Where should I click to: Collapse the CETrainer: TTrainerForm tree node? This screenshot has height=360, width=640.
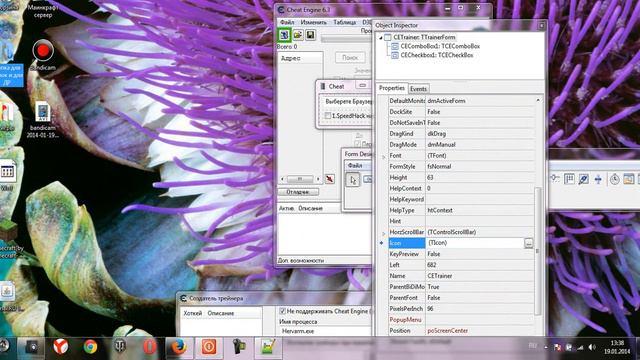tap(381, 38)
